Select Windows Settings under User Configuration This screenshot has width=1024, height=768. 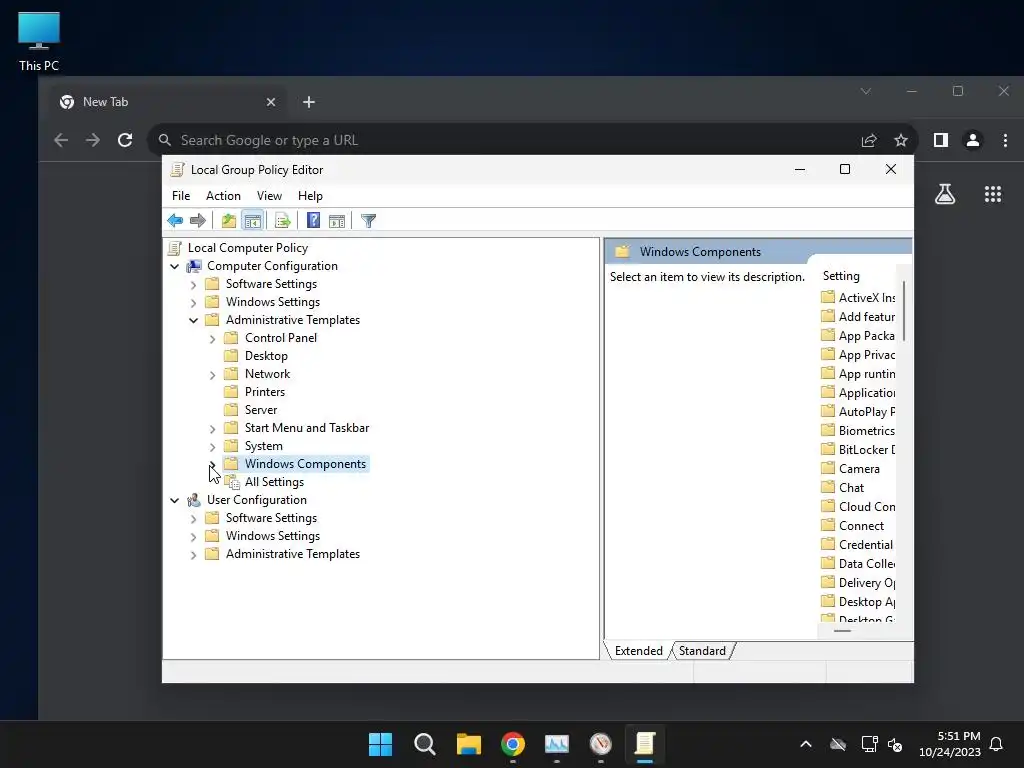click(272, 536)
